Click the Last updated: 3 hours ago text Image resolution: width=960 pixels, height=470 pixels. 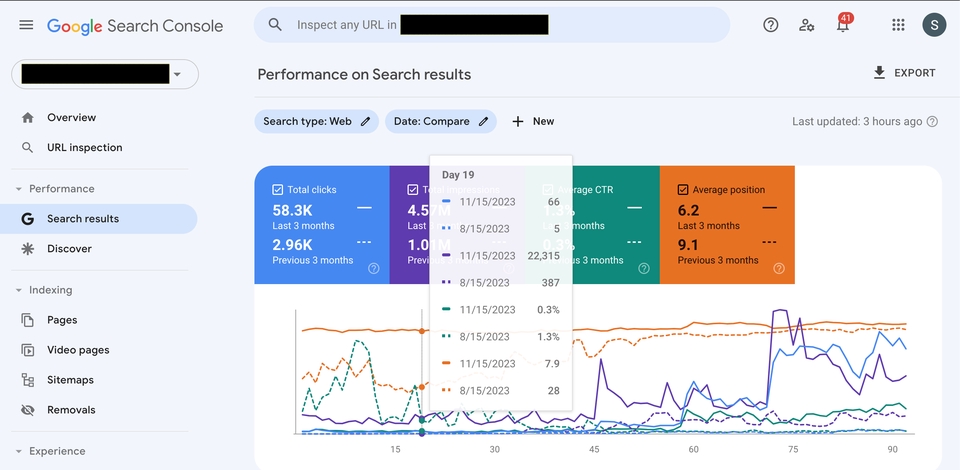(x=857, y=121)
